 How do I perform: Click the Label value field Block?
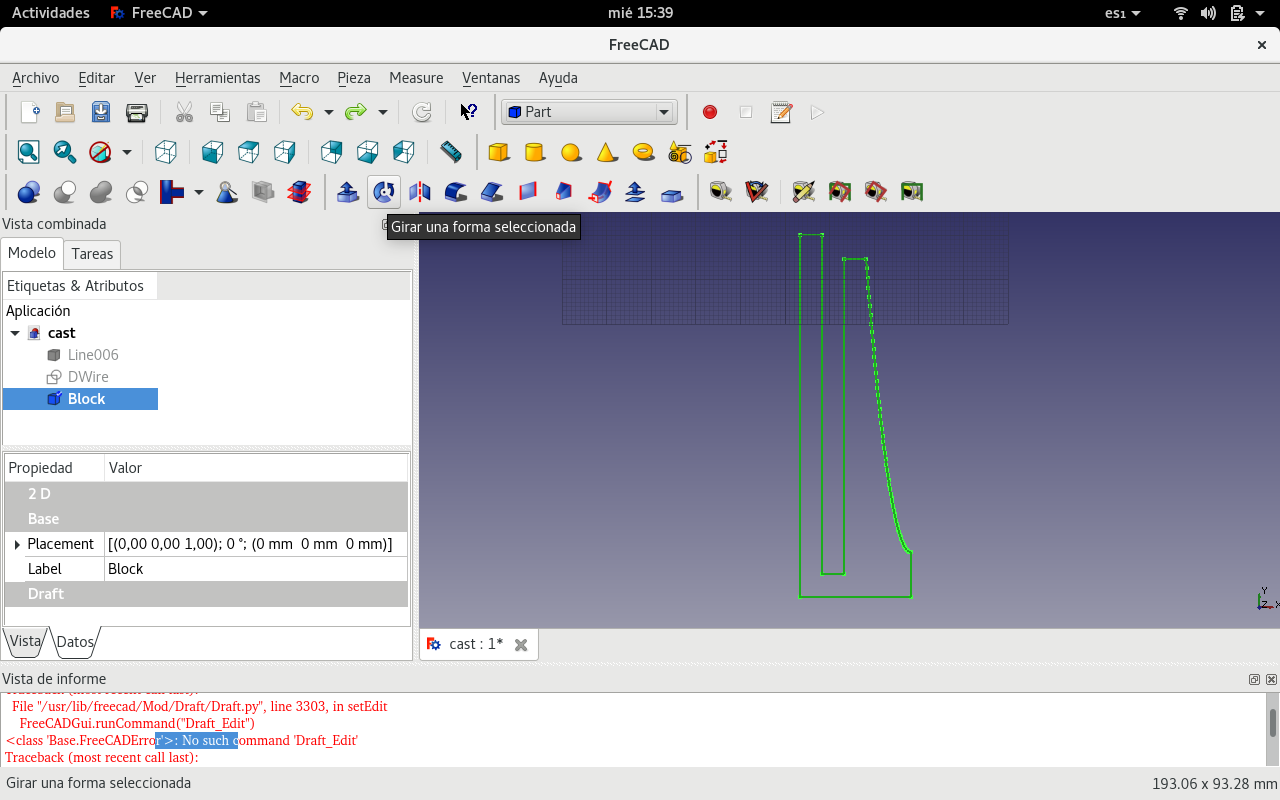256,569
